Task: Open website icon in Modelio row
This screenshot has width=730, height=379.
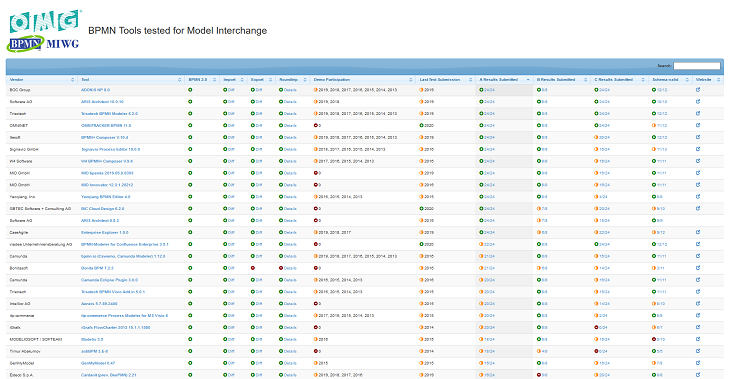Action: coord(698,339)
